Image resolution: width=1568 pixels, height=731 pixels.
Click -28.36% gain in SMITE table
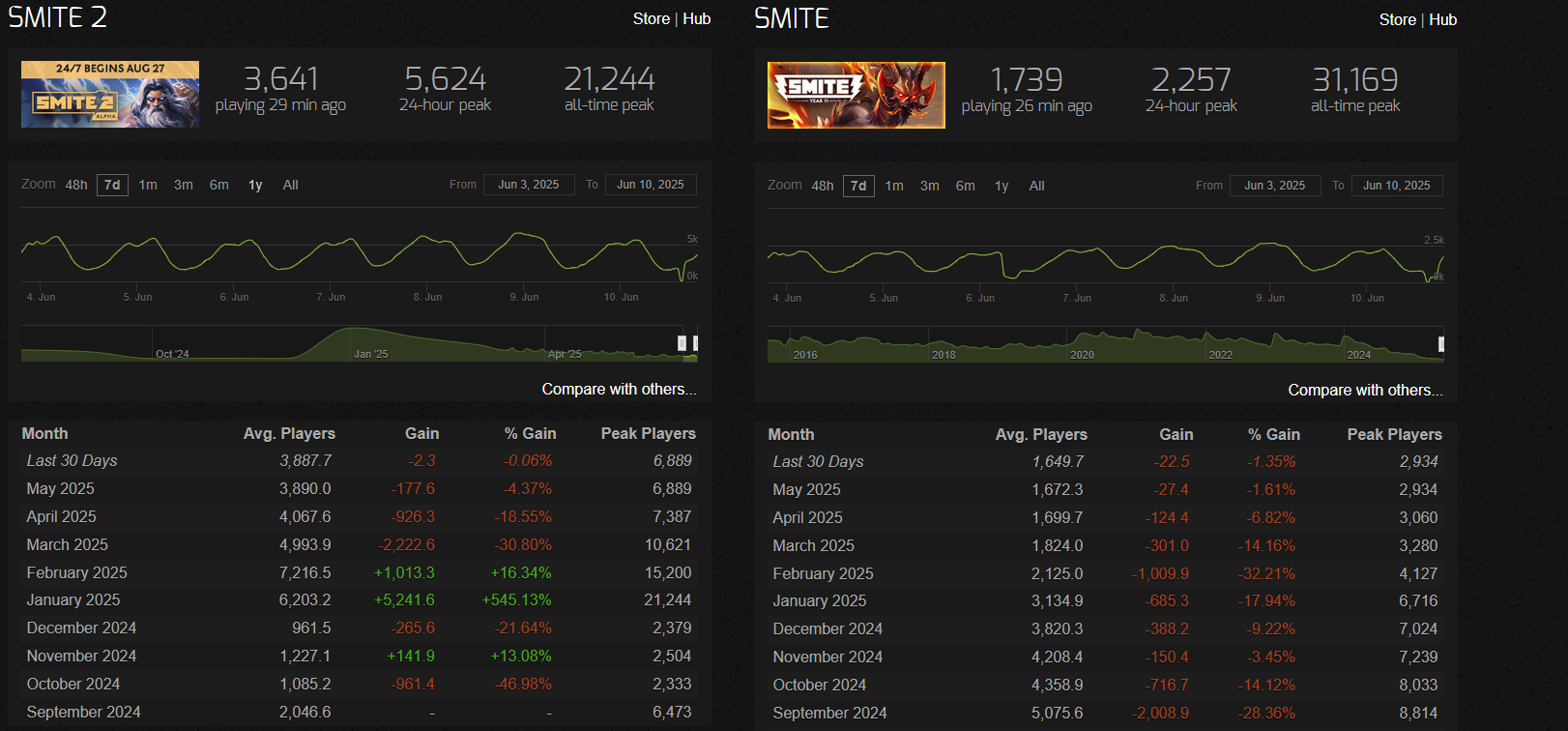[x=1266, y=713]
